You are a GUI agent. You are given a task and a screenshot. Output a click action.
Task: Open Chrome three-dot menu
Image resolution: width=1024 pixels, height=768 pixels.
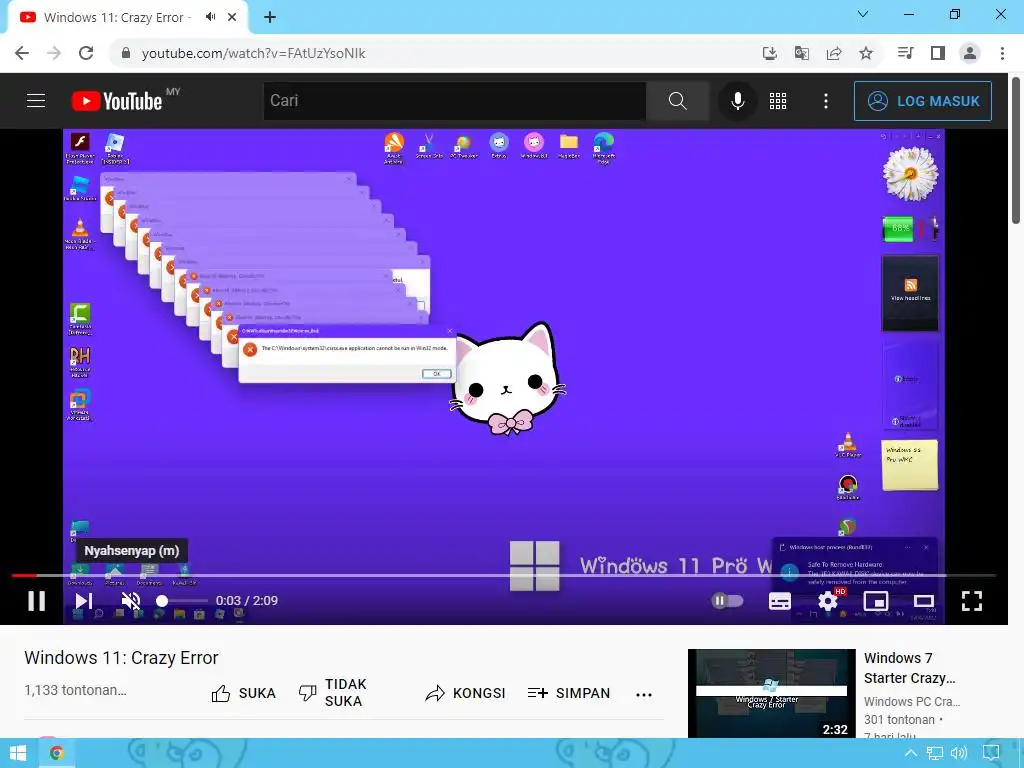click(1002, 53)
